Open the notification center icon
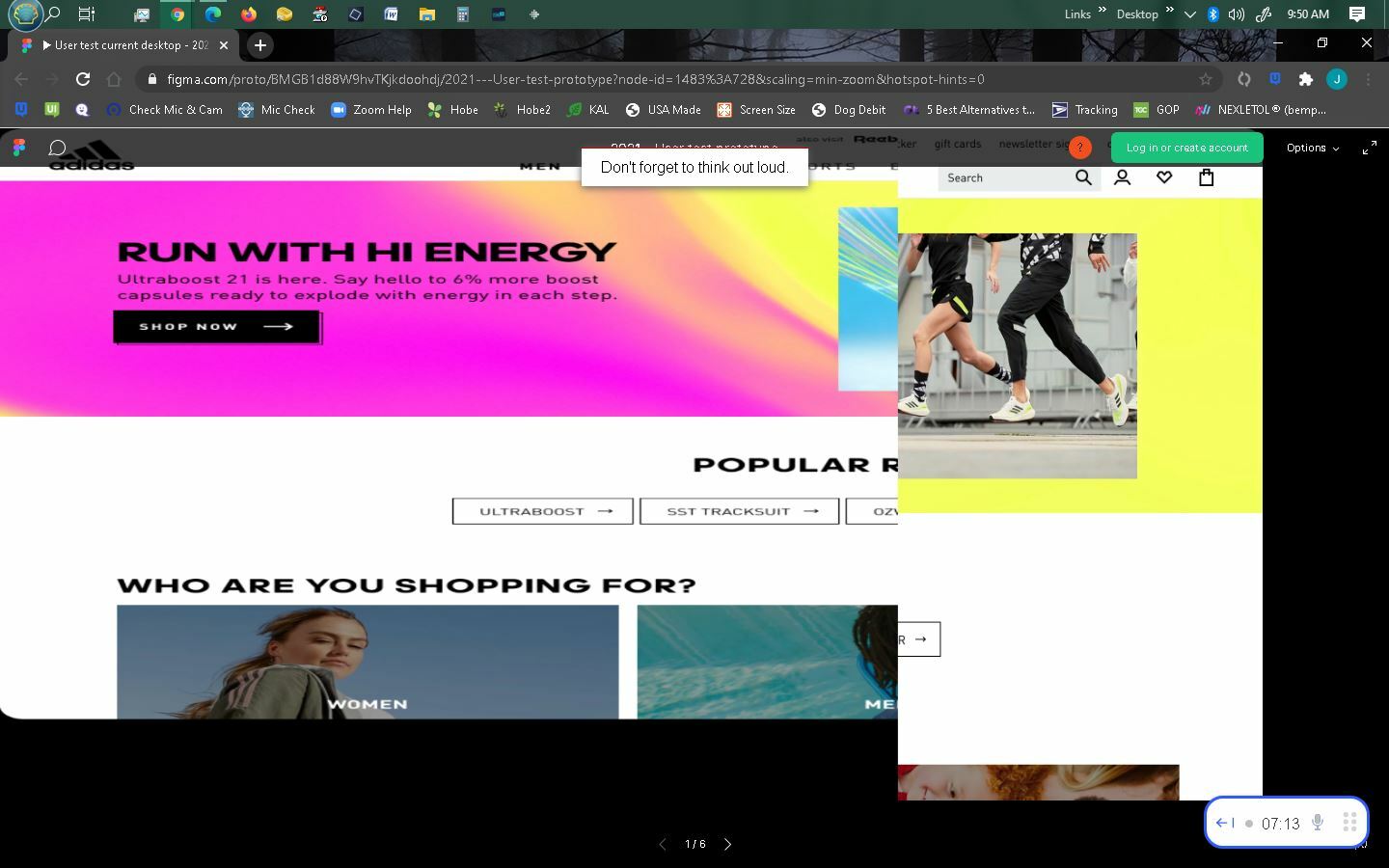Image resolution: width=1389 pixels, height=868 pixels. (1356, 14)
